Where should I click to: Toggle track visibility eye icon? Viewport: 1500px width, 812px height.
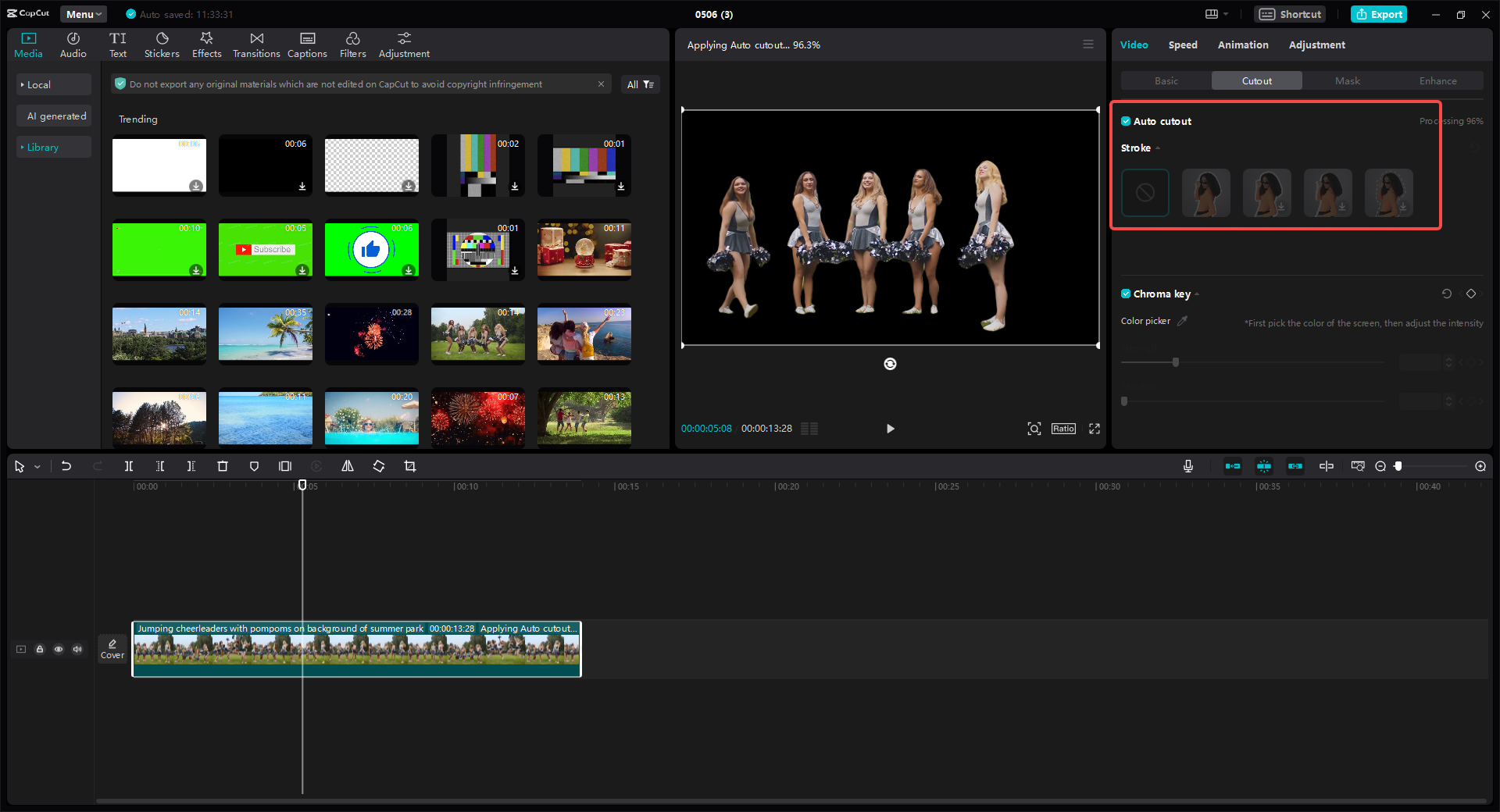tap(59, 649)
